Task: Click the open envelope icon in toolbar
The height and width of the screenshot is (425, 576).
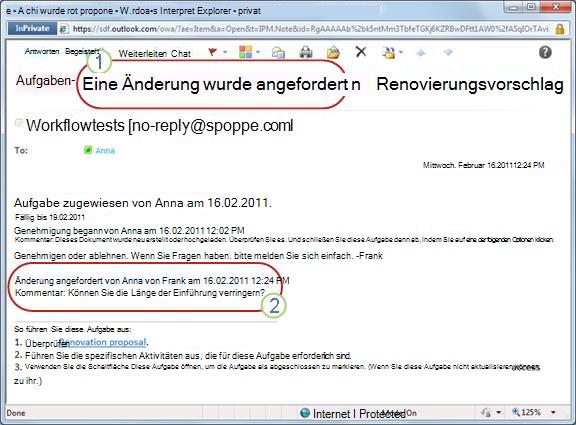Action: pos(333,52)
